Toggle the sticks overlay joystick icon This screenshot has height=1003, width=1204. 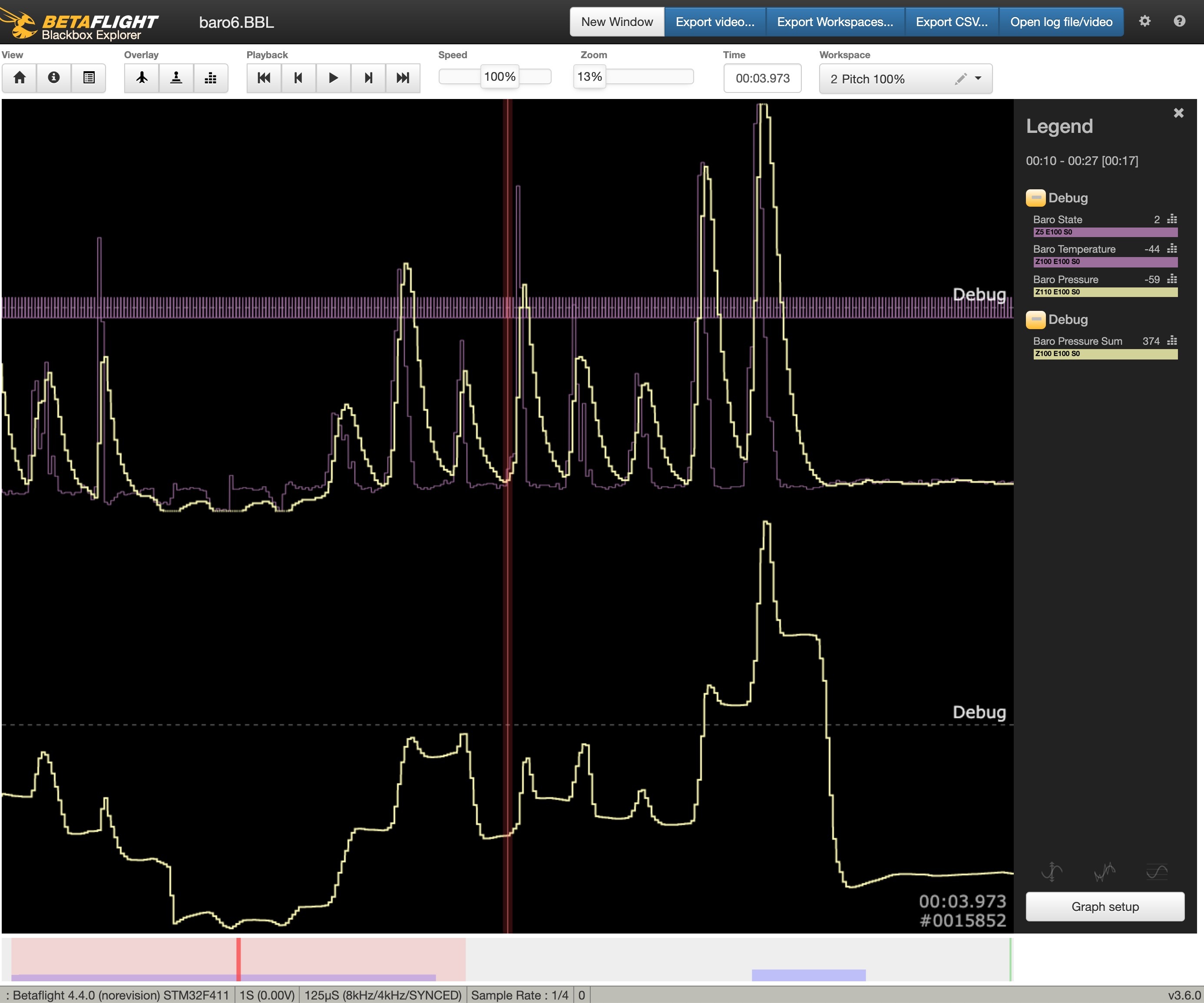click(176, 77)
